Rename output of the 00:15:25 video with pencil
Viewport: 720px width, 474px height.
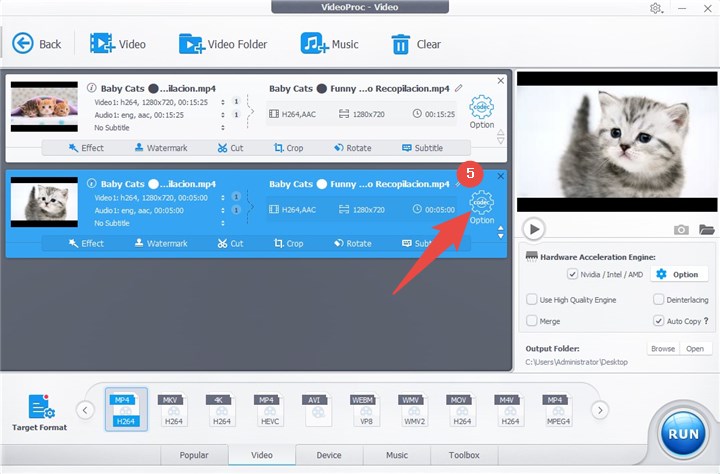(459, 87)
